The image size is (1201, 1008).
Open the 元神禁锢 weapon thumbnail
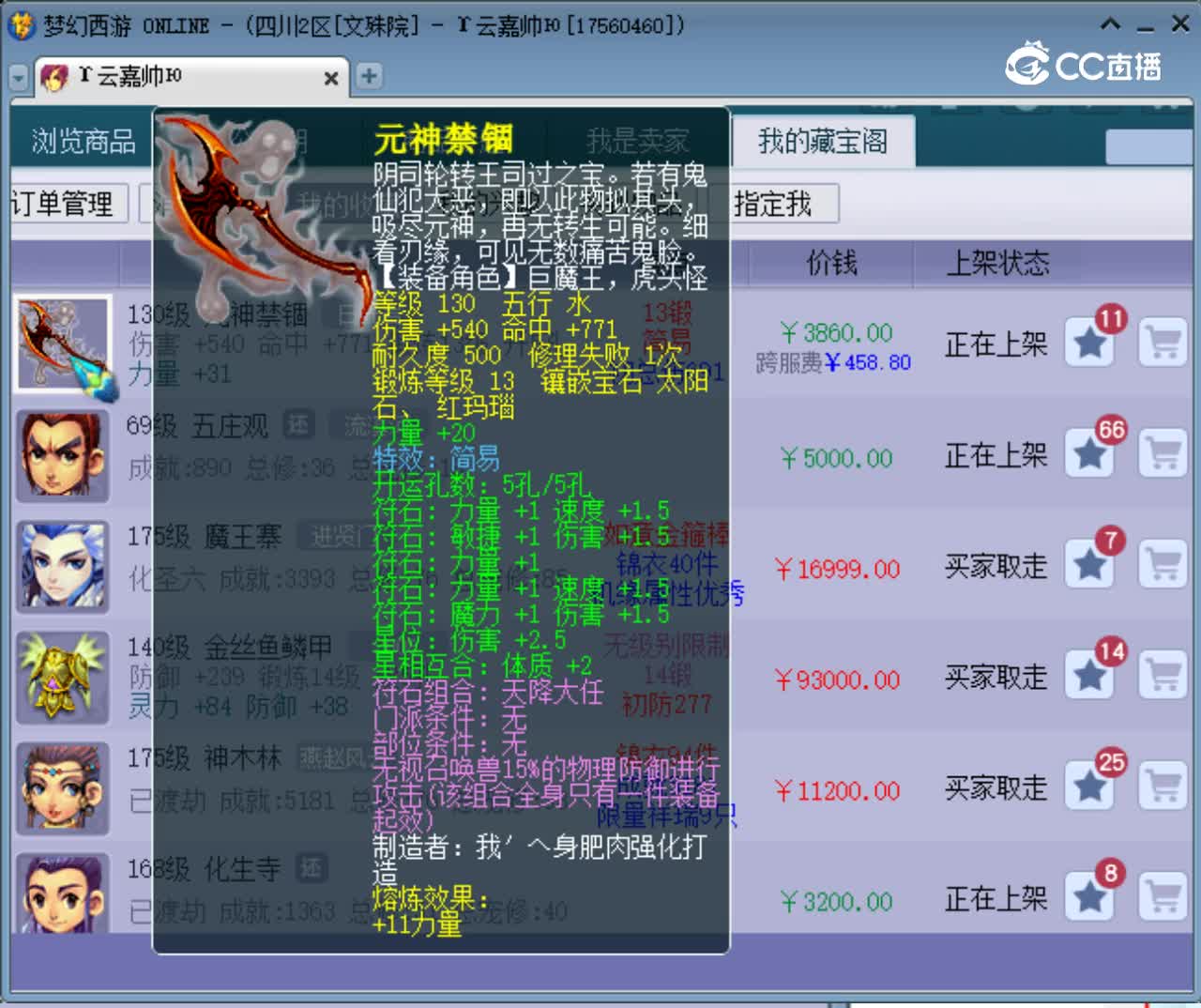(63, 343)
